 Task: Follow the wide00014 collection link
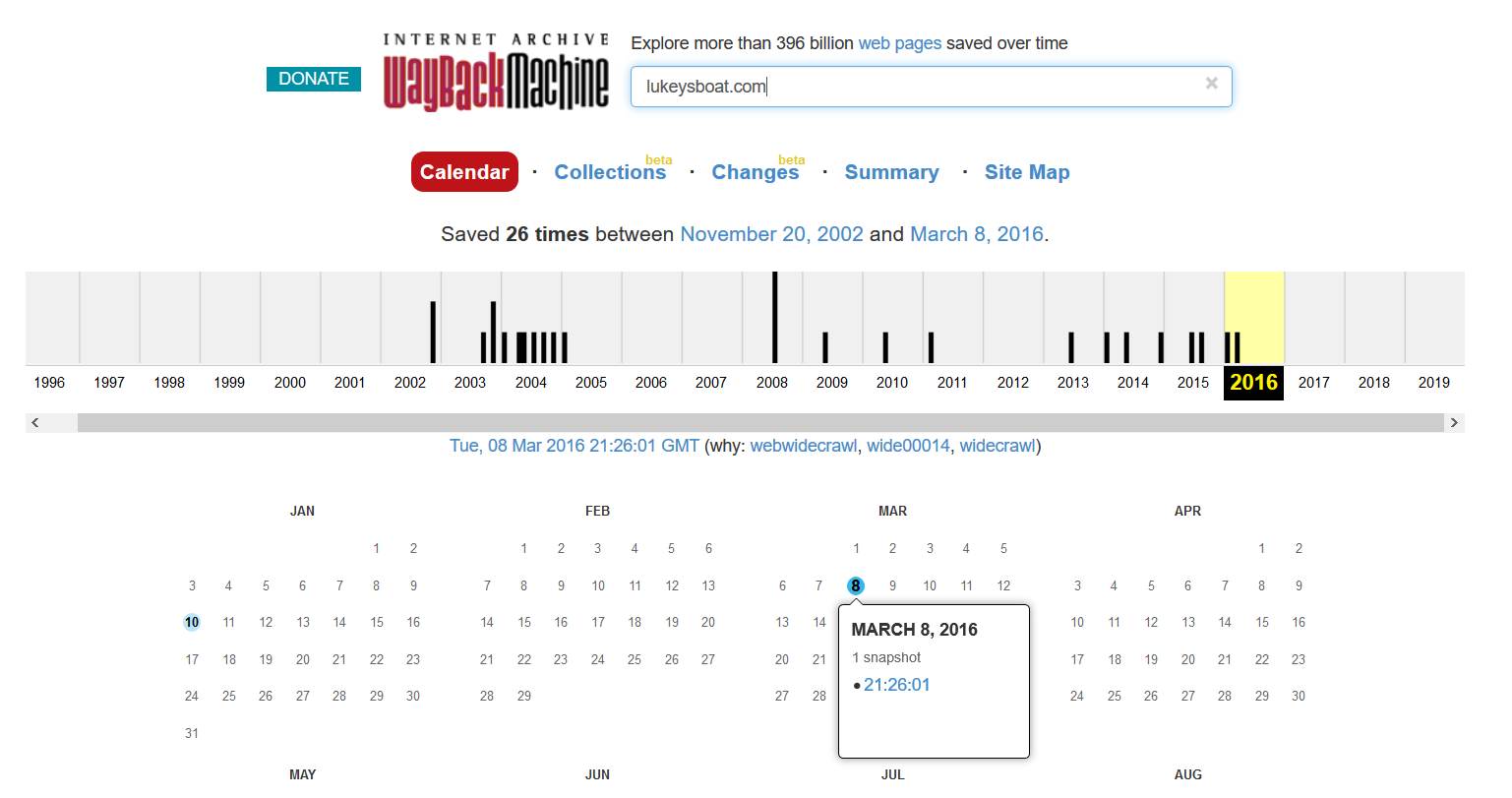pyautogui.click(x=908, y=446)
